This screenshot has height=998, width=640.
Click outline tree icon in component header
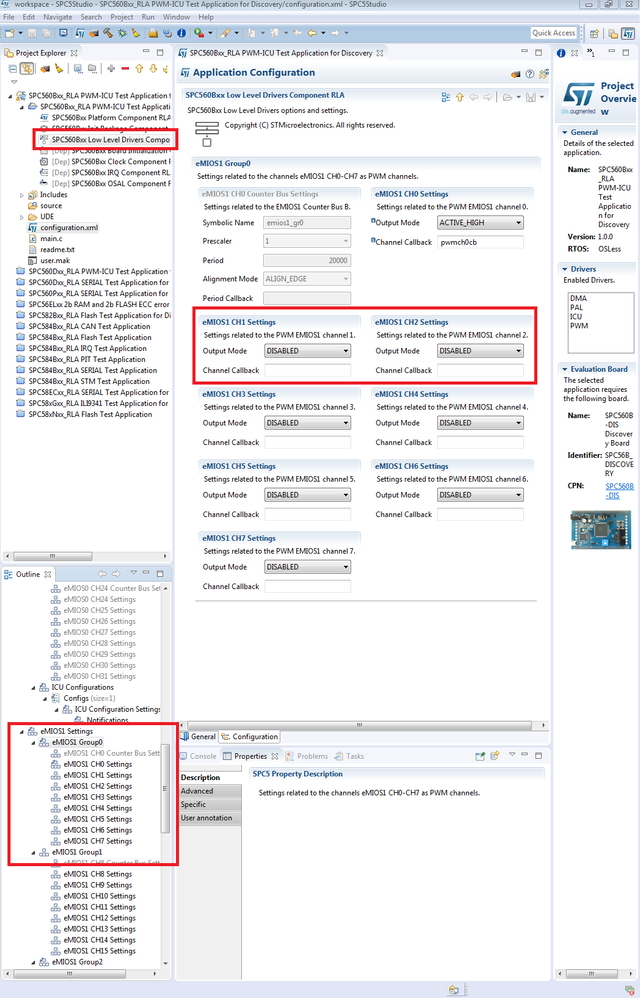(x=445, y=97)
